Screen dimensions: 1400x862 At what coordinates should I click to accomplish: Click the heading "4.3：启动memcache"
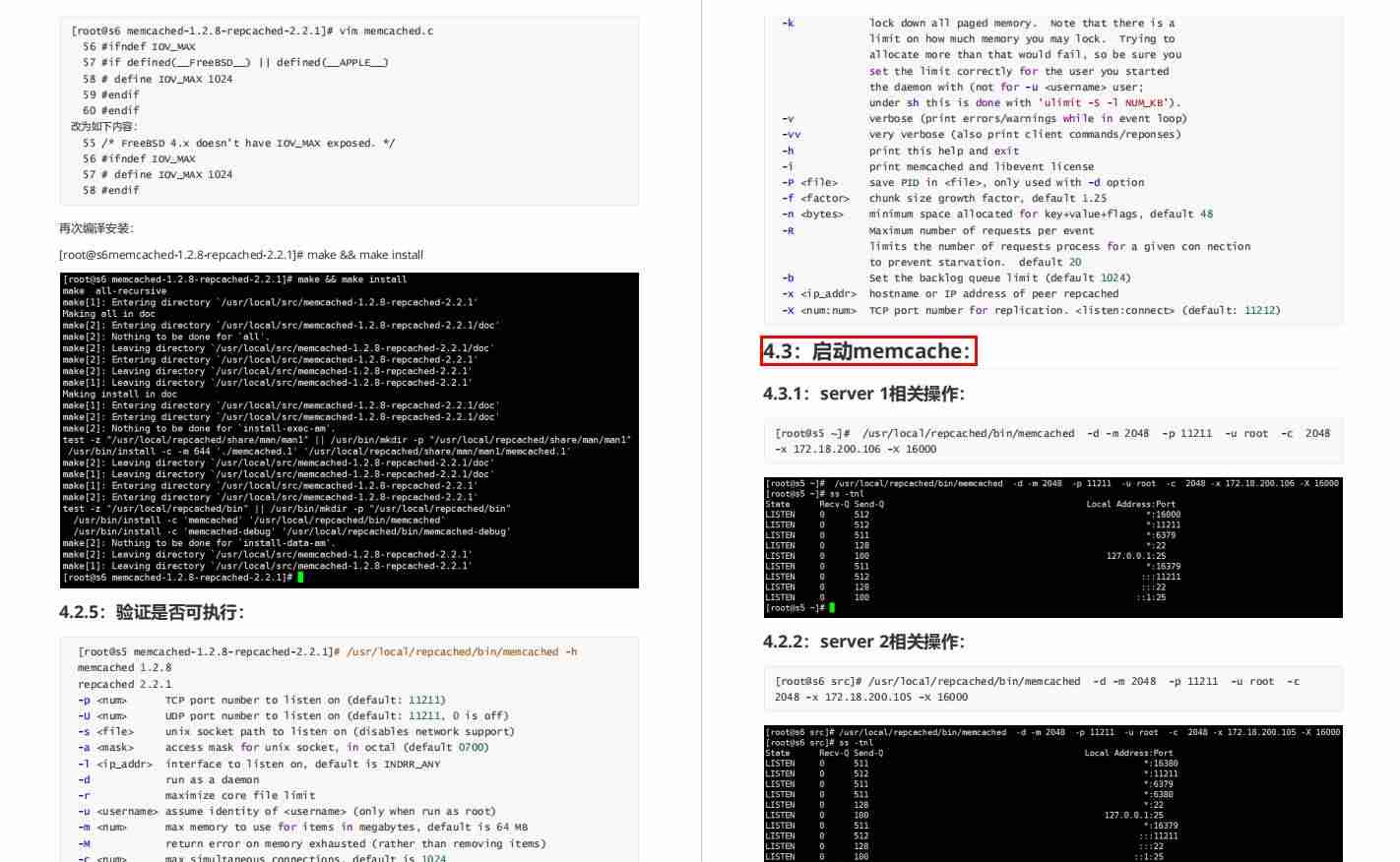[867, 351]
